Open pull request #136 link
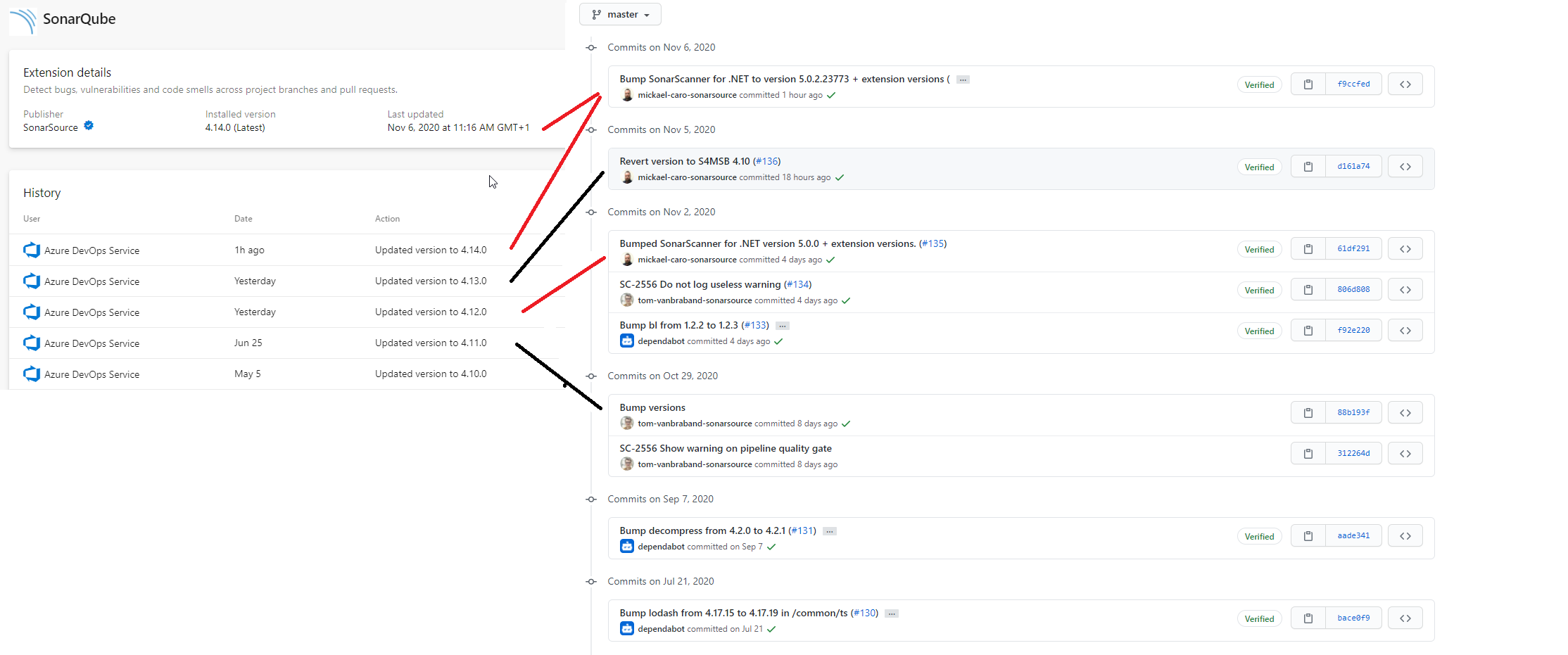The height and width of the screenshot is (655, 1568). (x=767, y=161)
